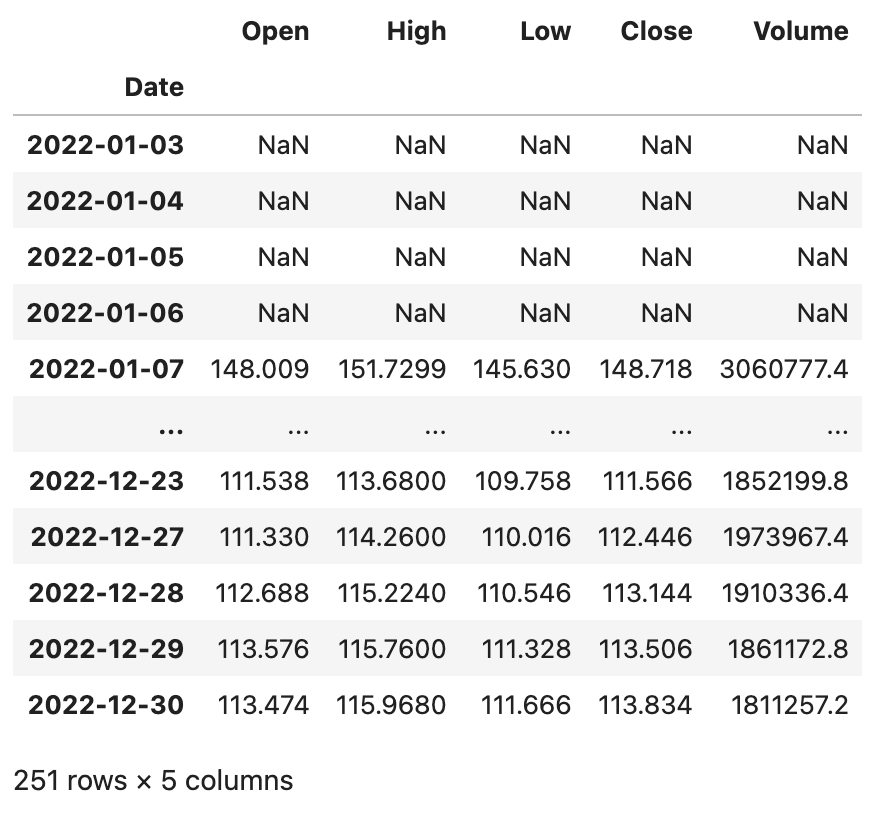
Task: Click the Open column header
Action: point(275,31)
